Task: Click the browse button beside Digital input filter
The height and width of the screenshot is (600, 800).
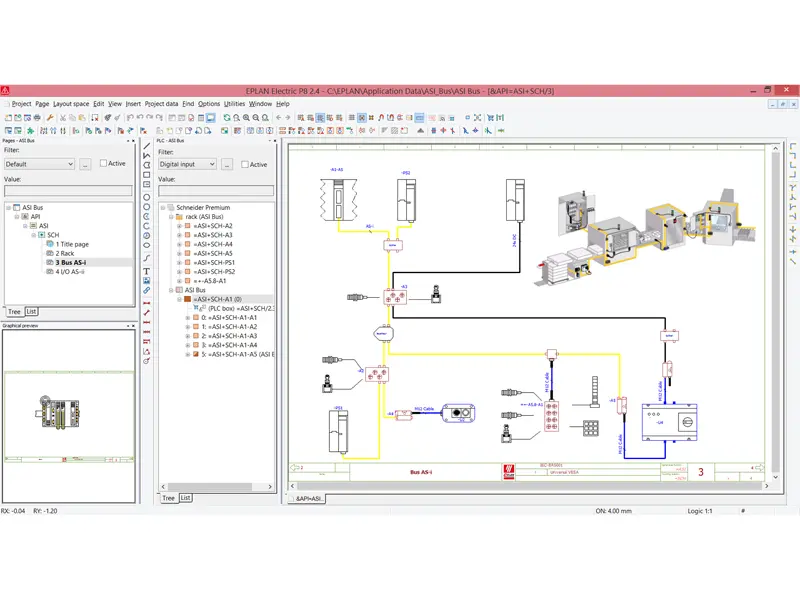Action: click(228, 164)
